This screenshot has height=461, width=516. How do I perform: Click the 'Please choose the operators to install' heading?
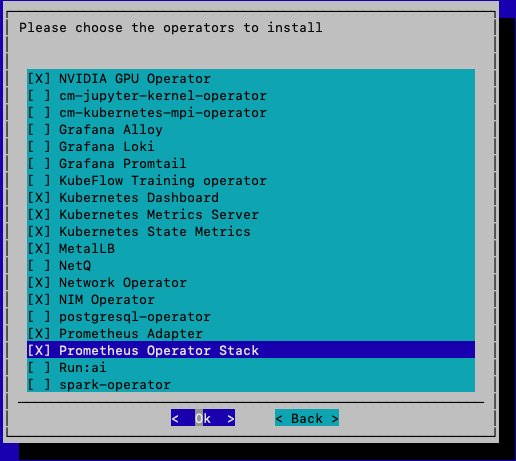171,27
